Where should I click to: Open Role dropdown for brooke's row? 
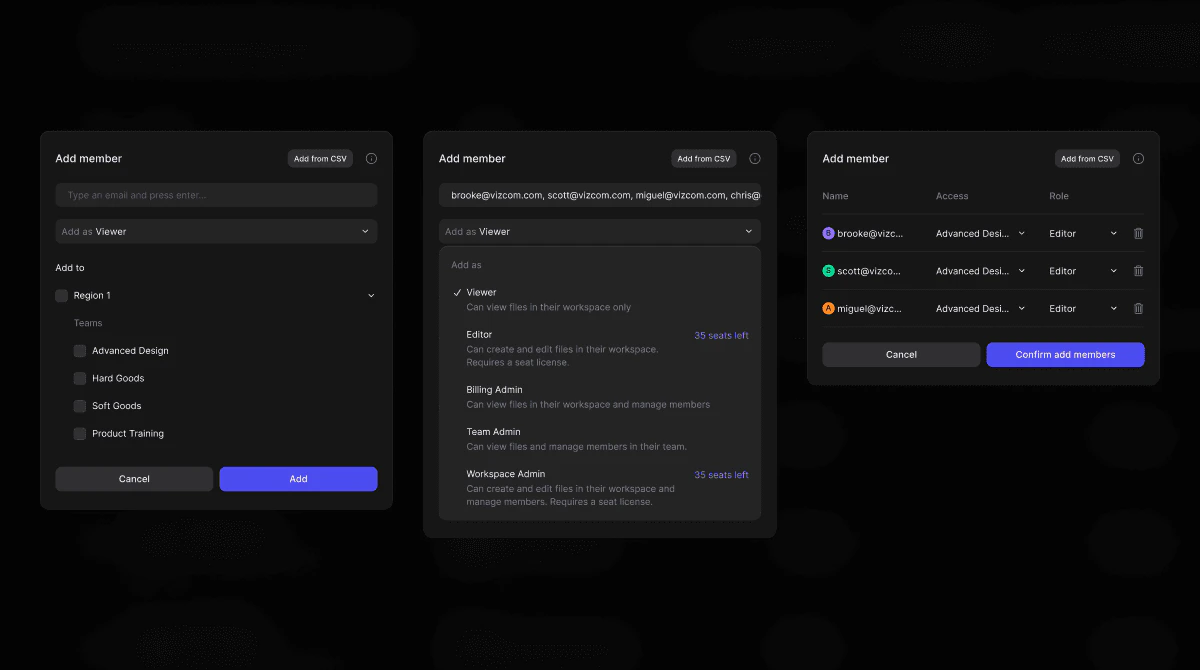click(1083, 233)
